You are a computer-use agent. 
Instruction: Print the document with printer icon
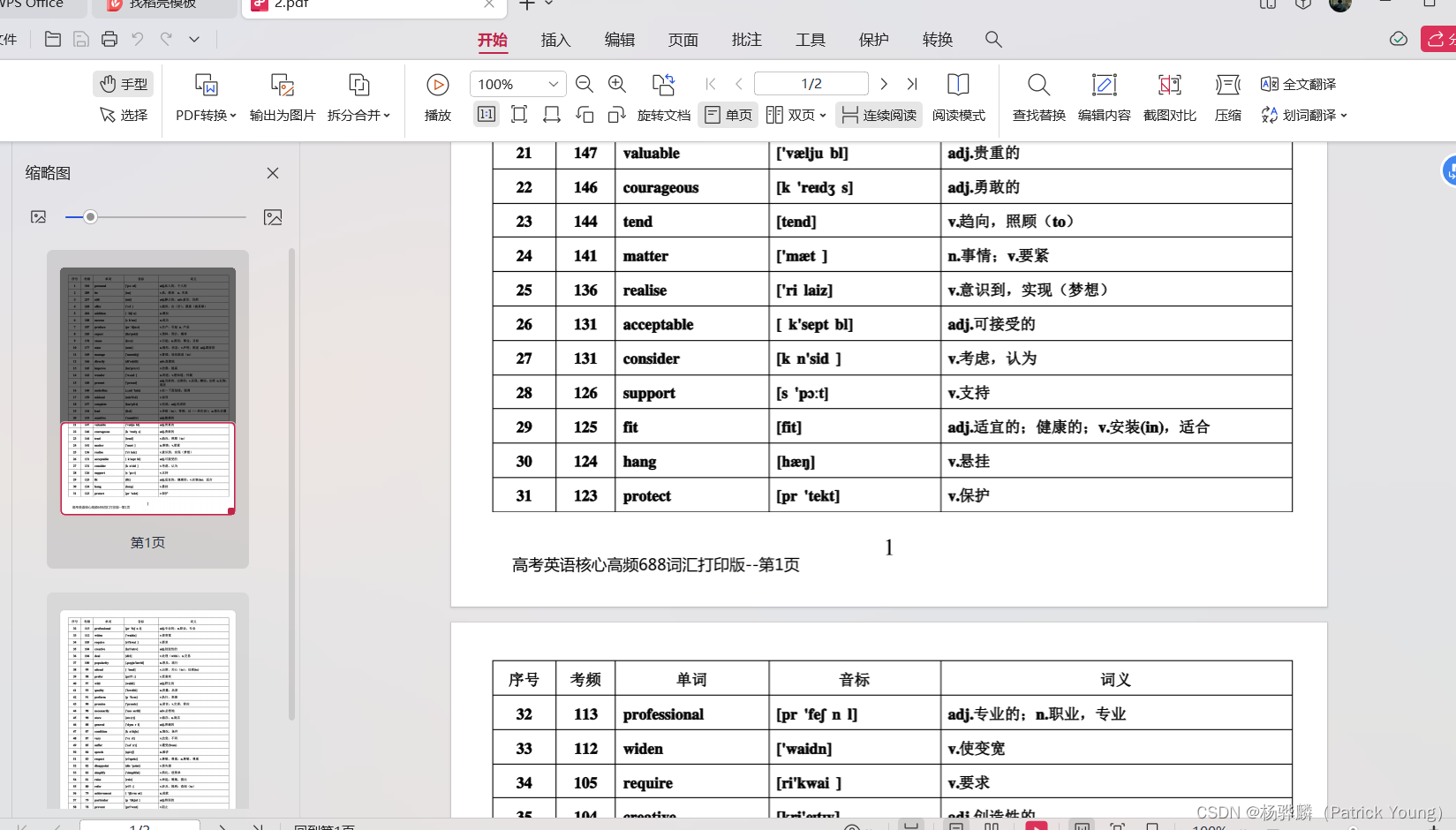coord(109,39)
